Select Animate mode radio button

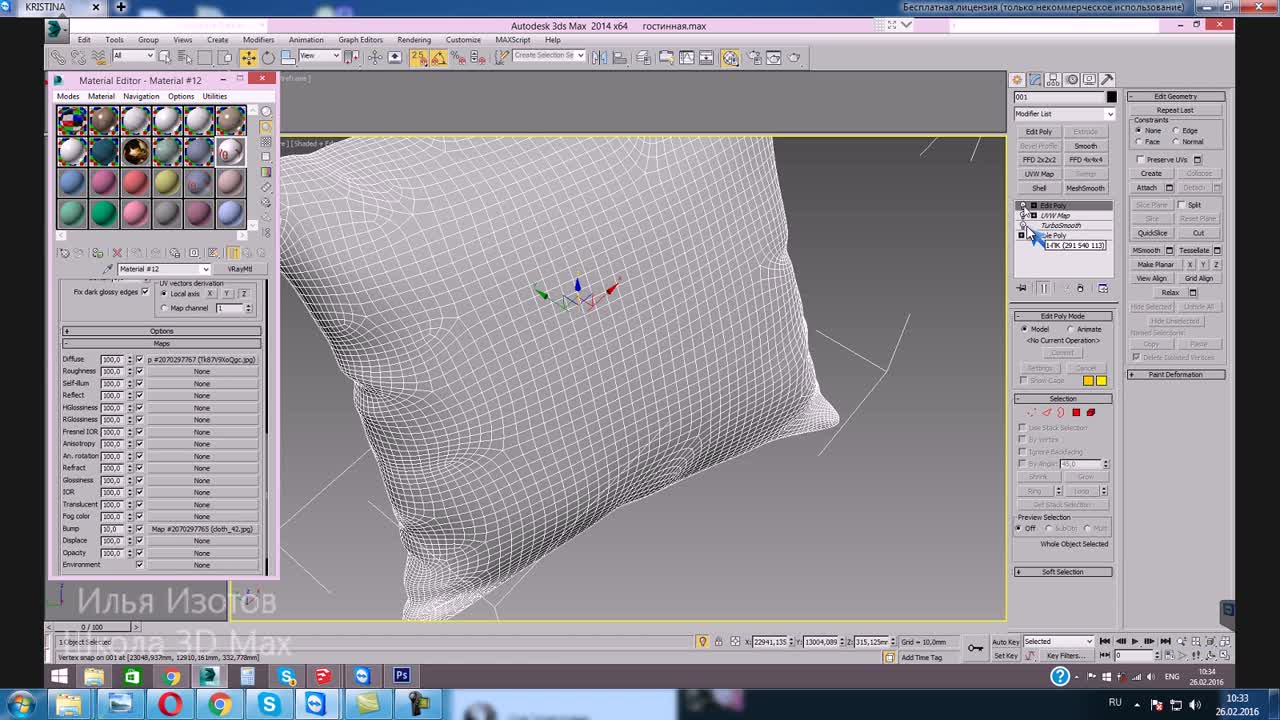tap(1071, 329)
